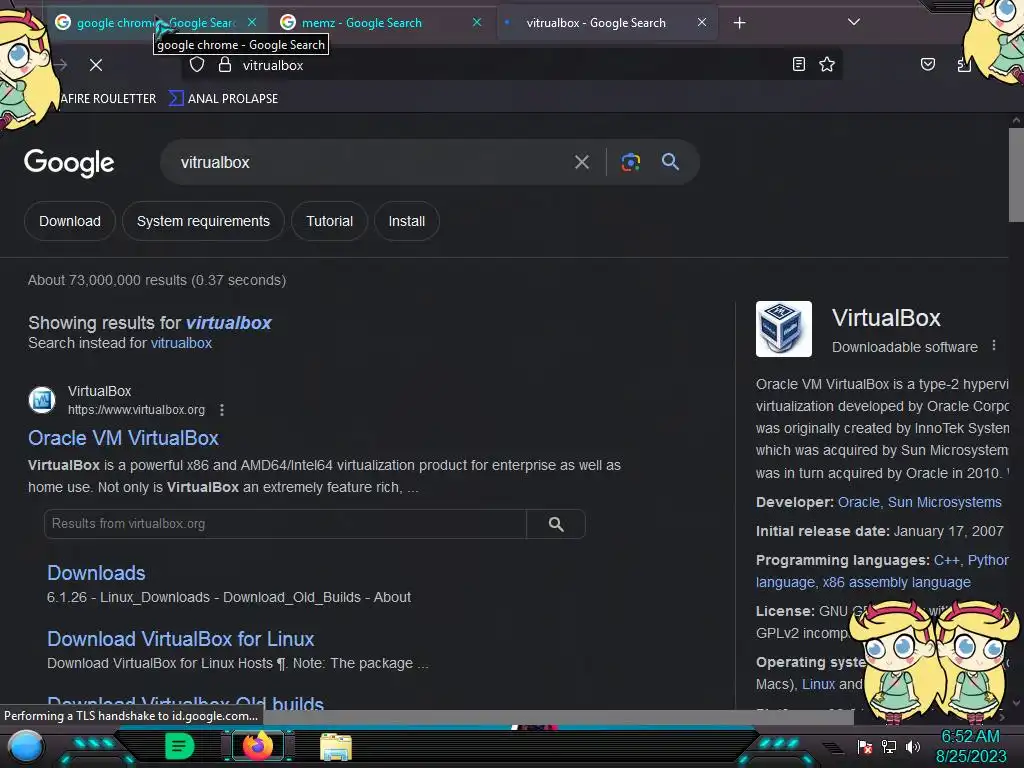Open result options for virtualbox.org
The image size is (1024, 768).
[x=222, y=410]
